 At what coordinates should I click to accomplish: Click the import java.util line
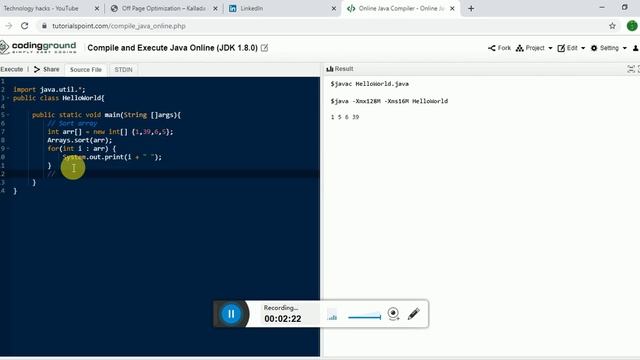pyautogui.click(x=49, y=89)
